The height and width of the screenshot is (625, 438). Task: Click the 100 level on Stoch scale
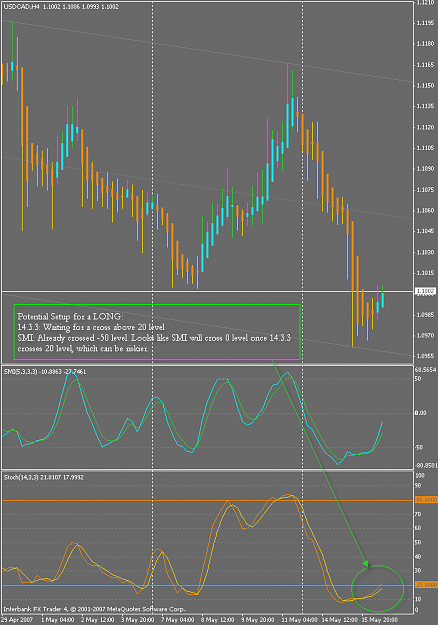pyautogui.click(x=420, y=476)
